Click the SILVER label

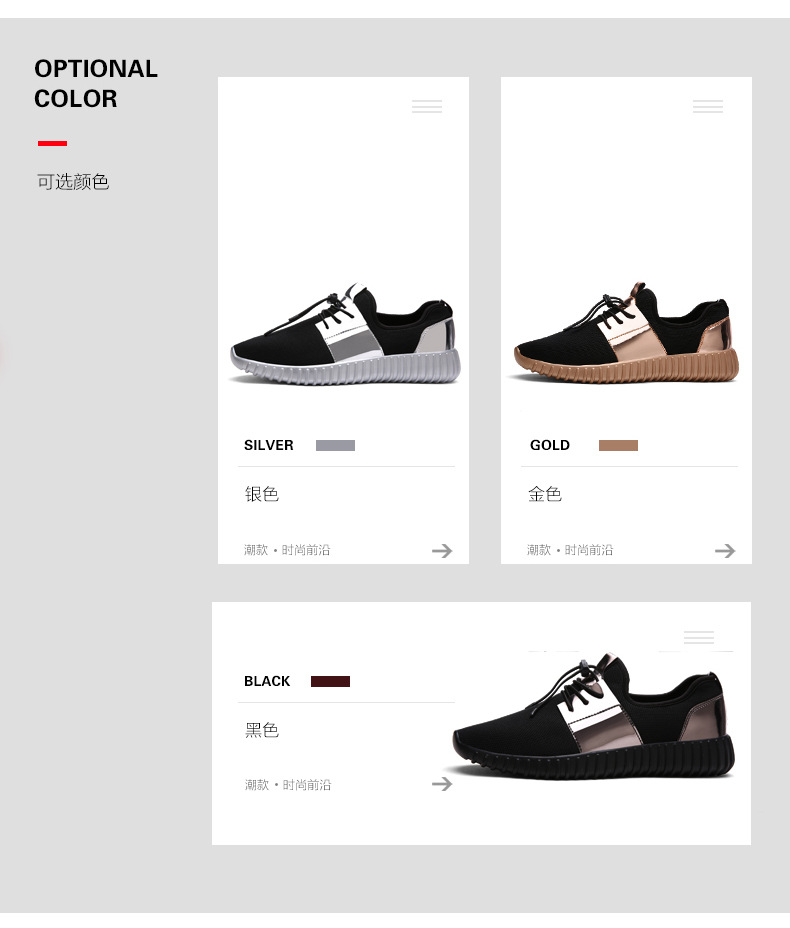coord(269,445)
